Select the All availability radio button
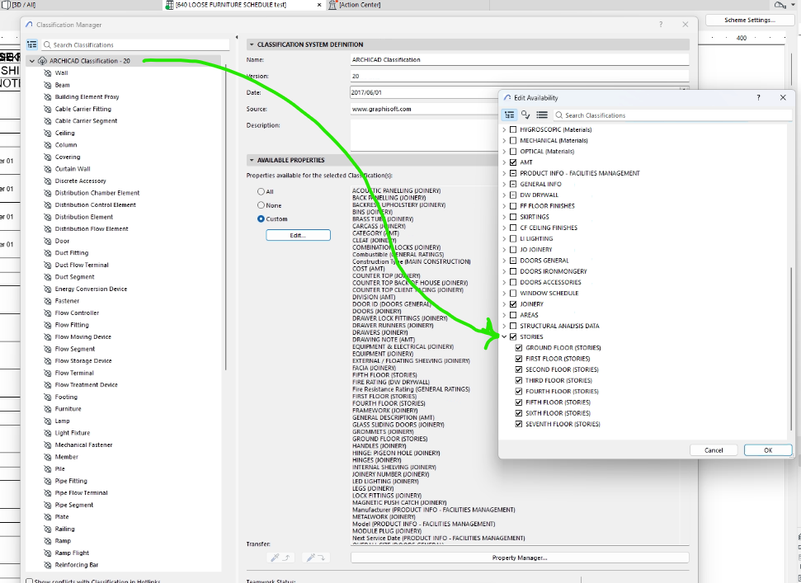 click(261, 192)
